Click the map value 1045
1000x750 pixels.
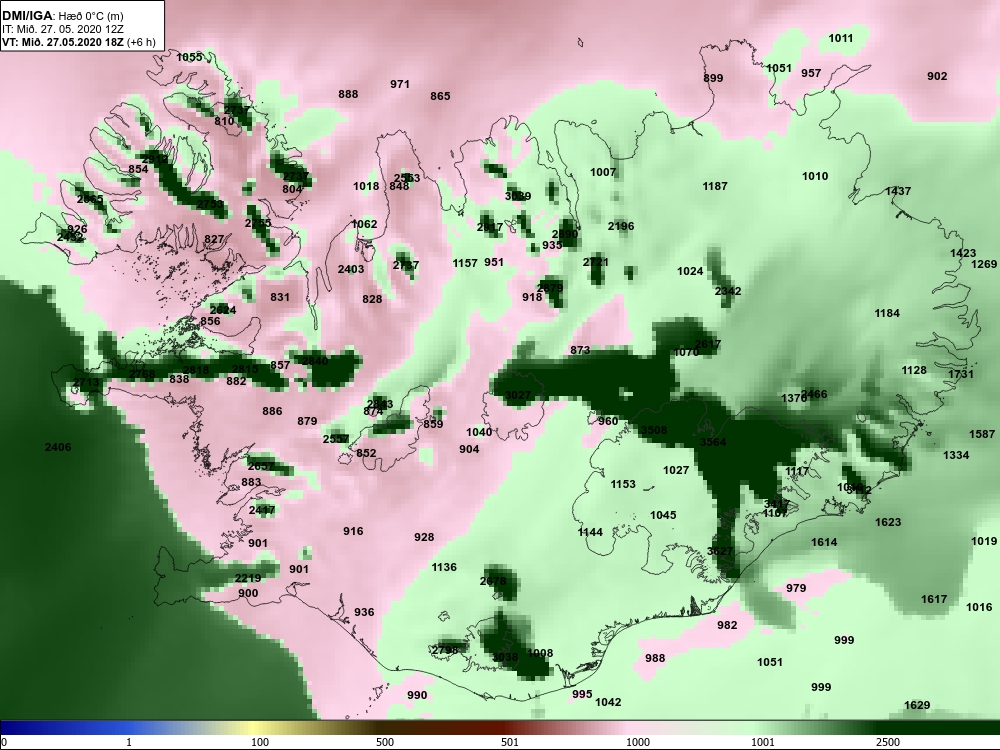663,515
